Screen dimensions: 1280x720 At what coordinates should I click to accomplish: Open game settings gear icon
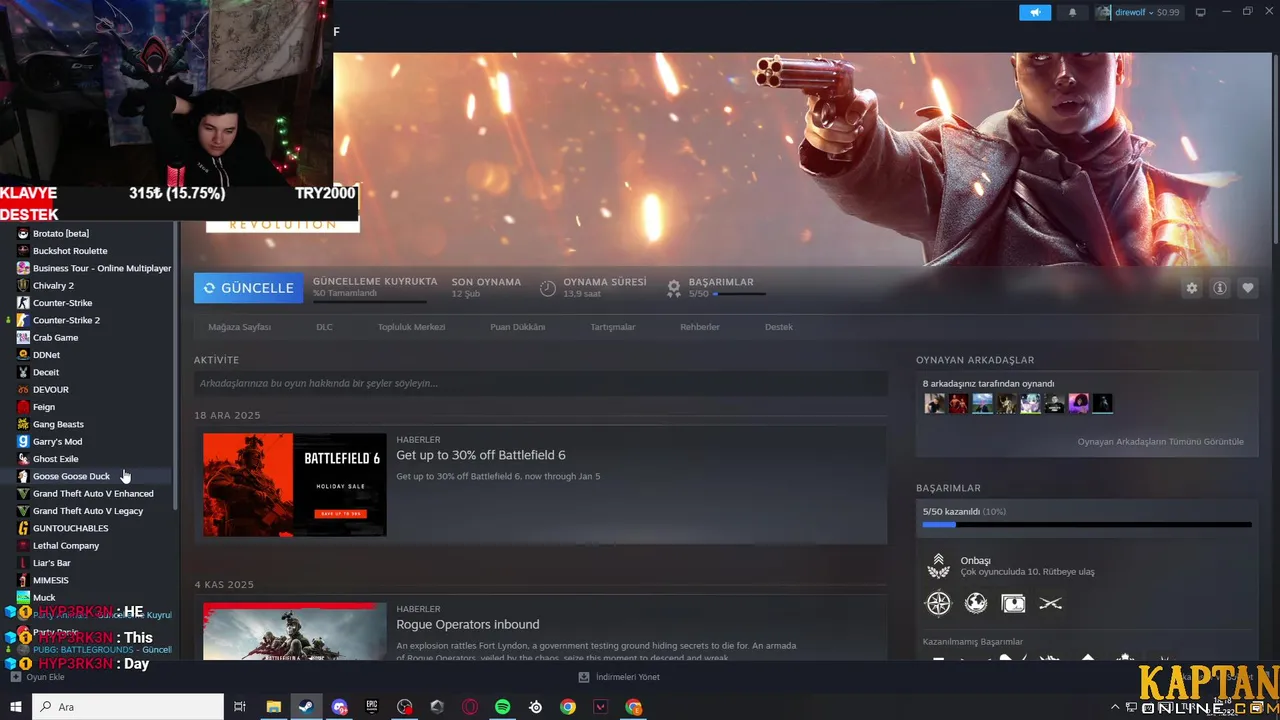tap(1191, 288)
